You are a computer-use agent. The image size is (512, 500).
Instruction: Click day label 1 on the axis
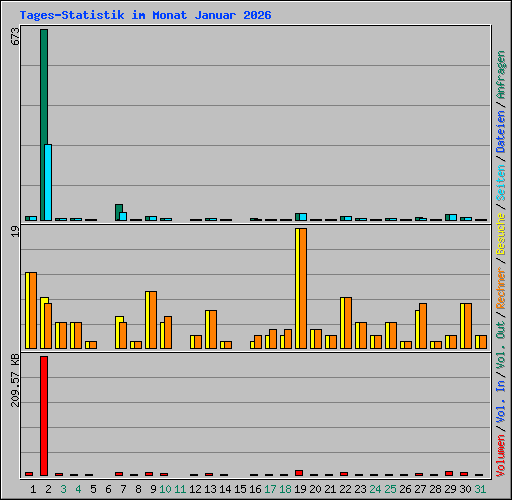(33, 489)
